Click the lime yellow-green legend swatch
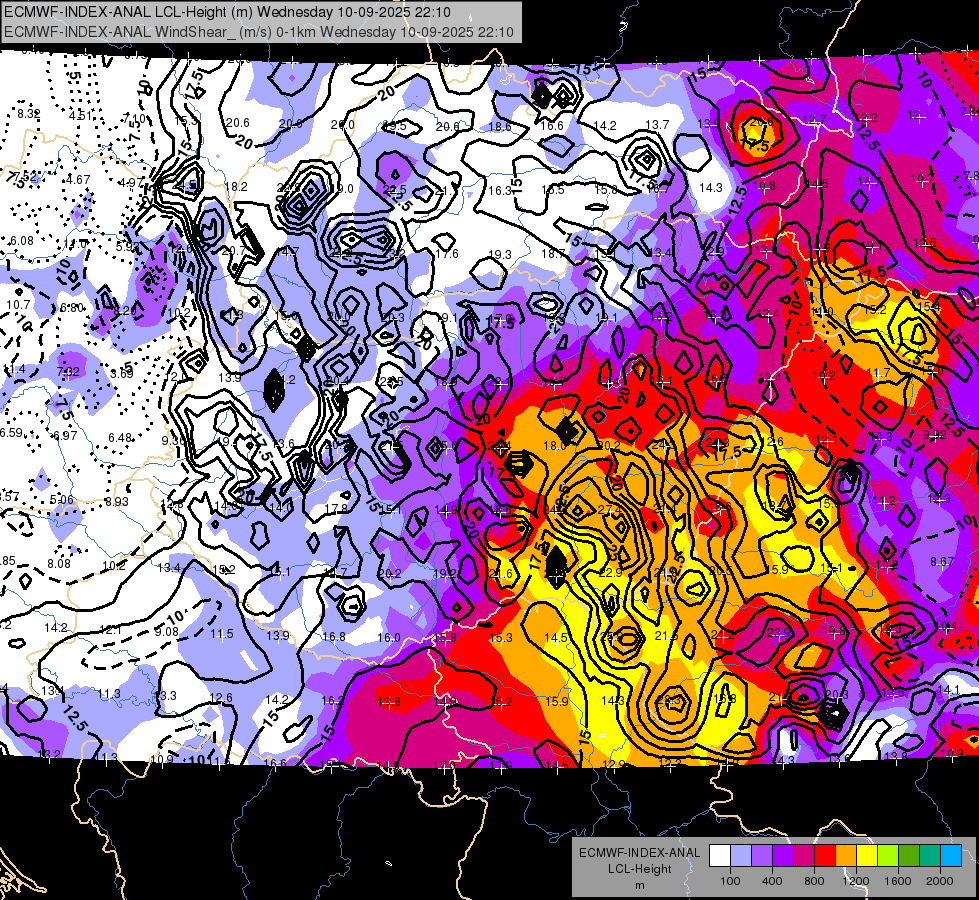979x900 pixels. click(888, 856)
